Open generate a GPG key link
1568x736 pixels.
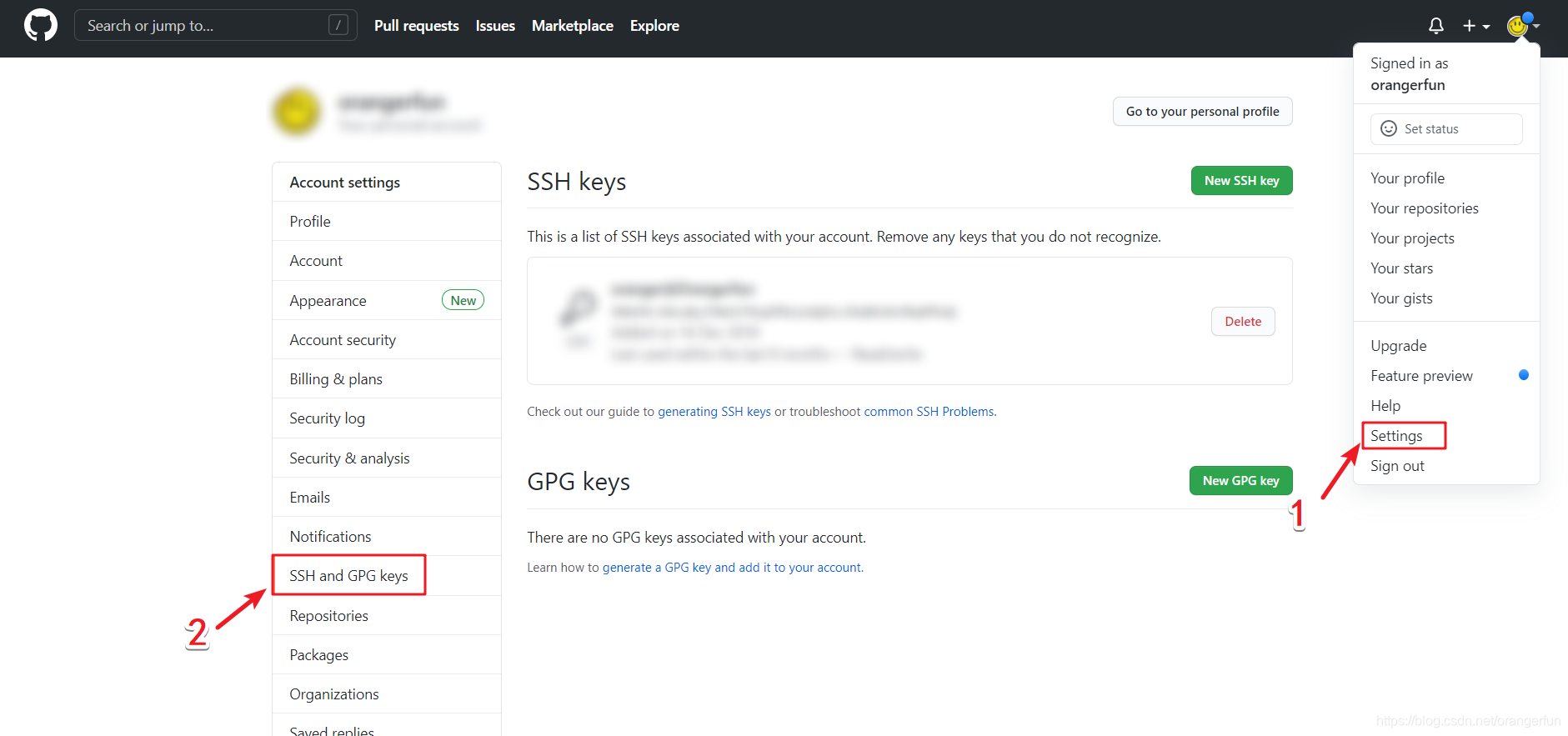point(732,568)
